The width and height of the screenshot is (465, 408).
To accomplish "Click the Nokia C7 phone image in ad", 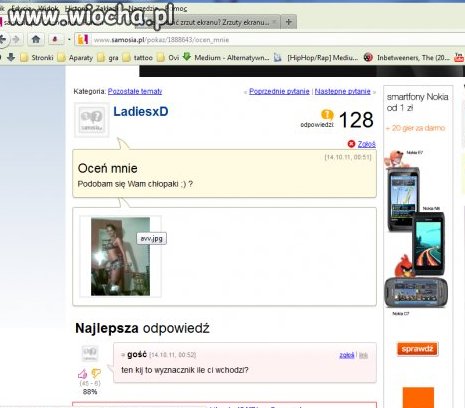I will click(416, 292).
